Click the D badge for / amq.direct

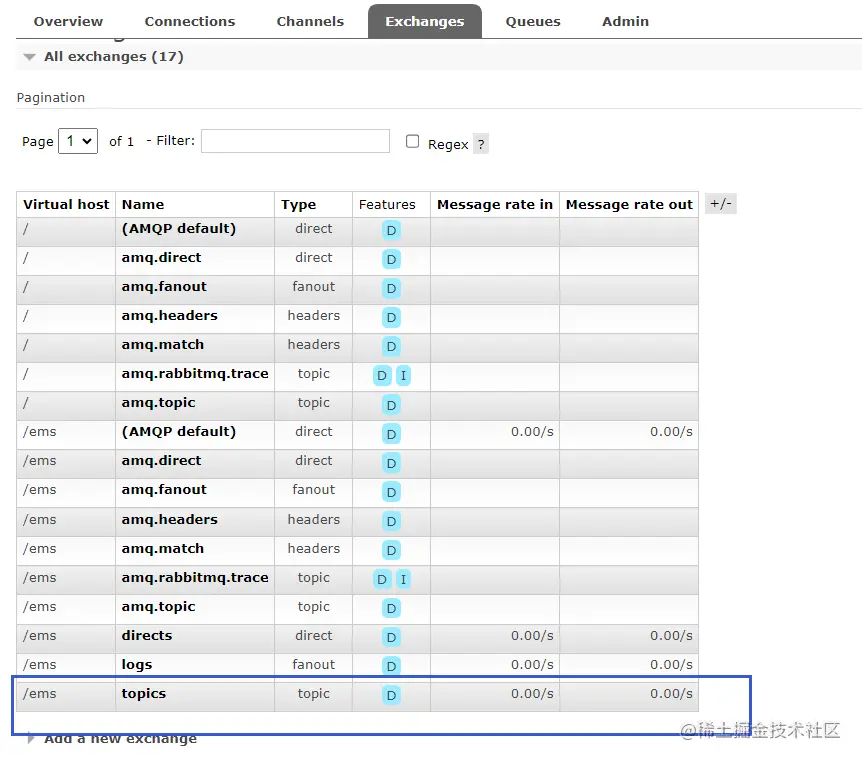(x=391, y=259)
